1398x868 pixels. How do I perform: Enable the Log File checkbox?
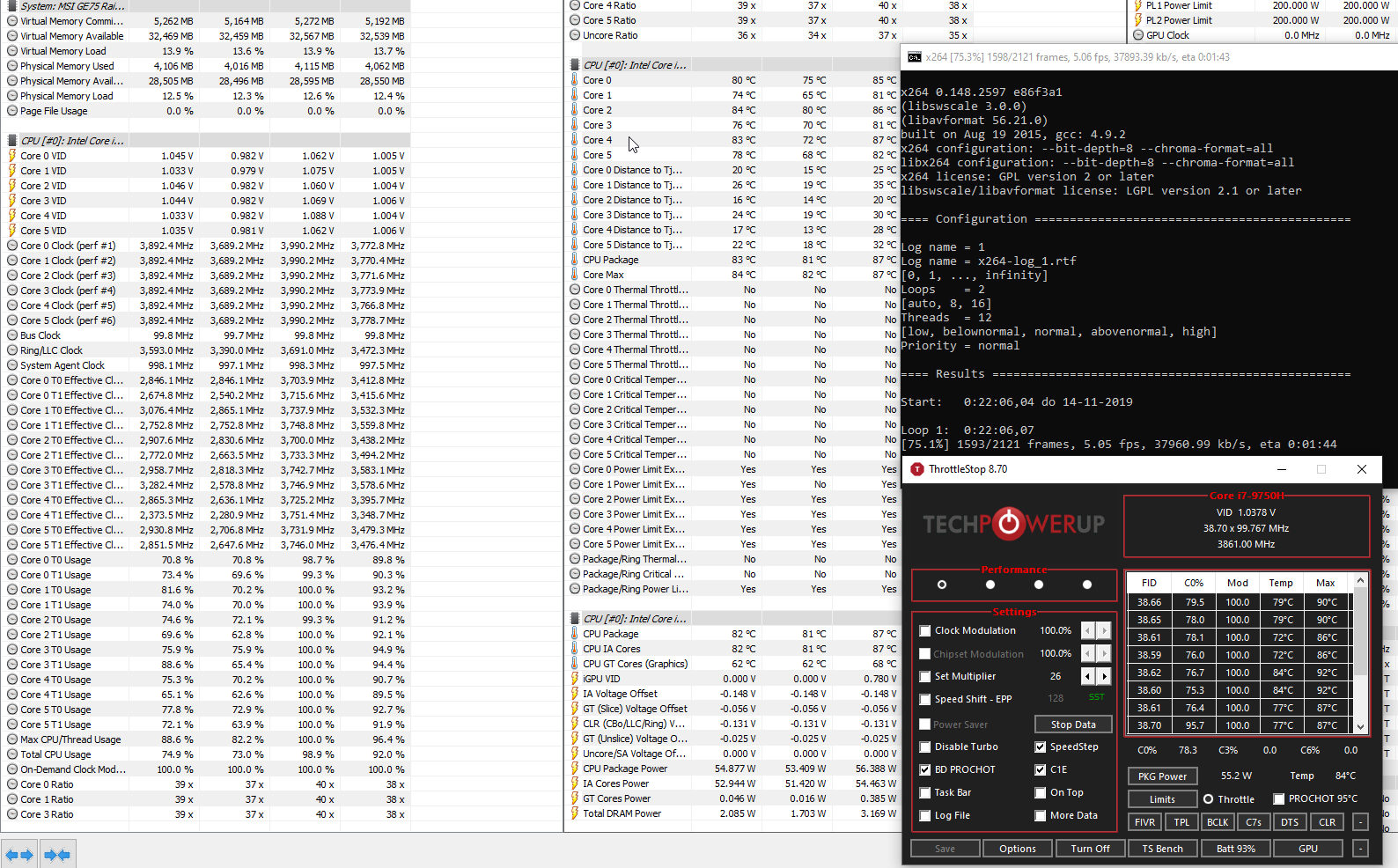(x=924, y=816)
